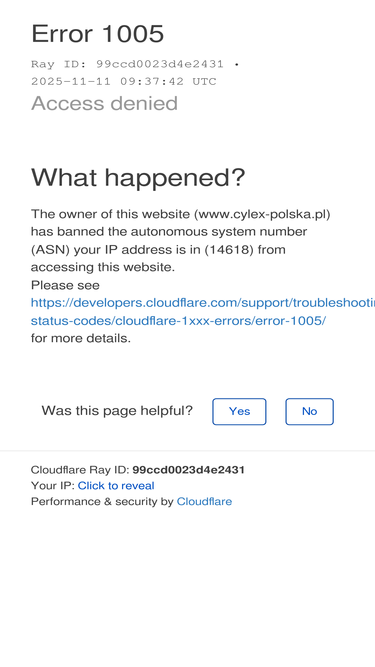The image size is (375, 667).
Task: Click the Access denied subtitle
Action: [104, 103]
